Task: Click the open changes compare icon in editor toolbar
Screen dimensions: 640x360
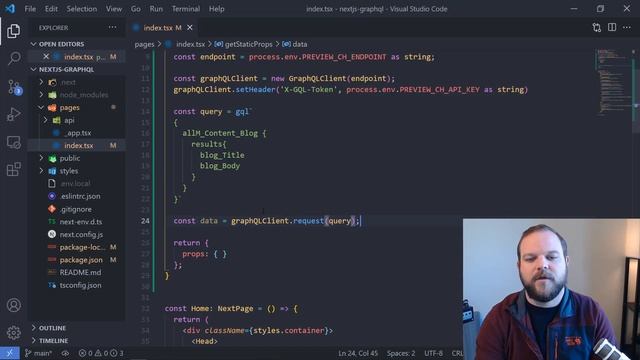Action: coord(596,27)
